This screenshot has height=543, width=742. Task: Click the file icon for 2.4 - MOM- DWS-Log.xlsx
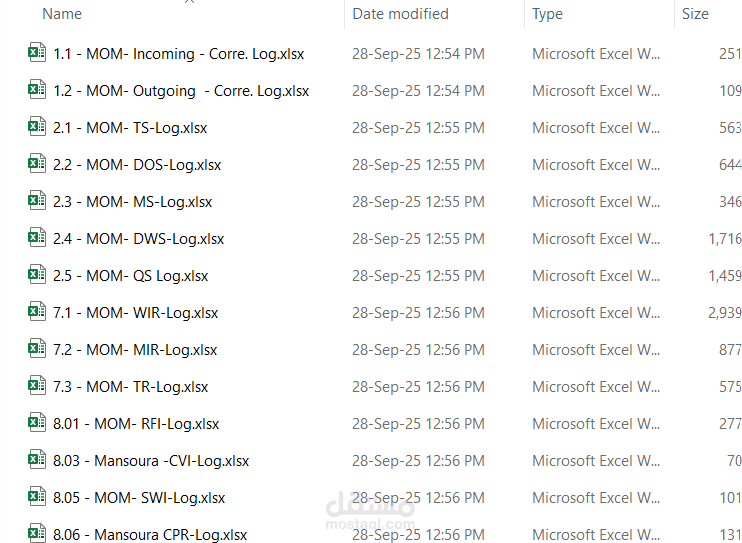click(x=37, y=237)
